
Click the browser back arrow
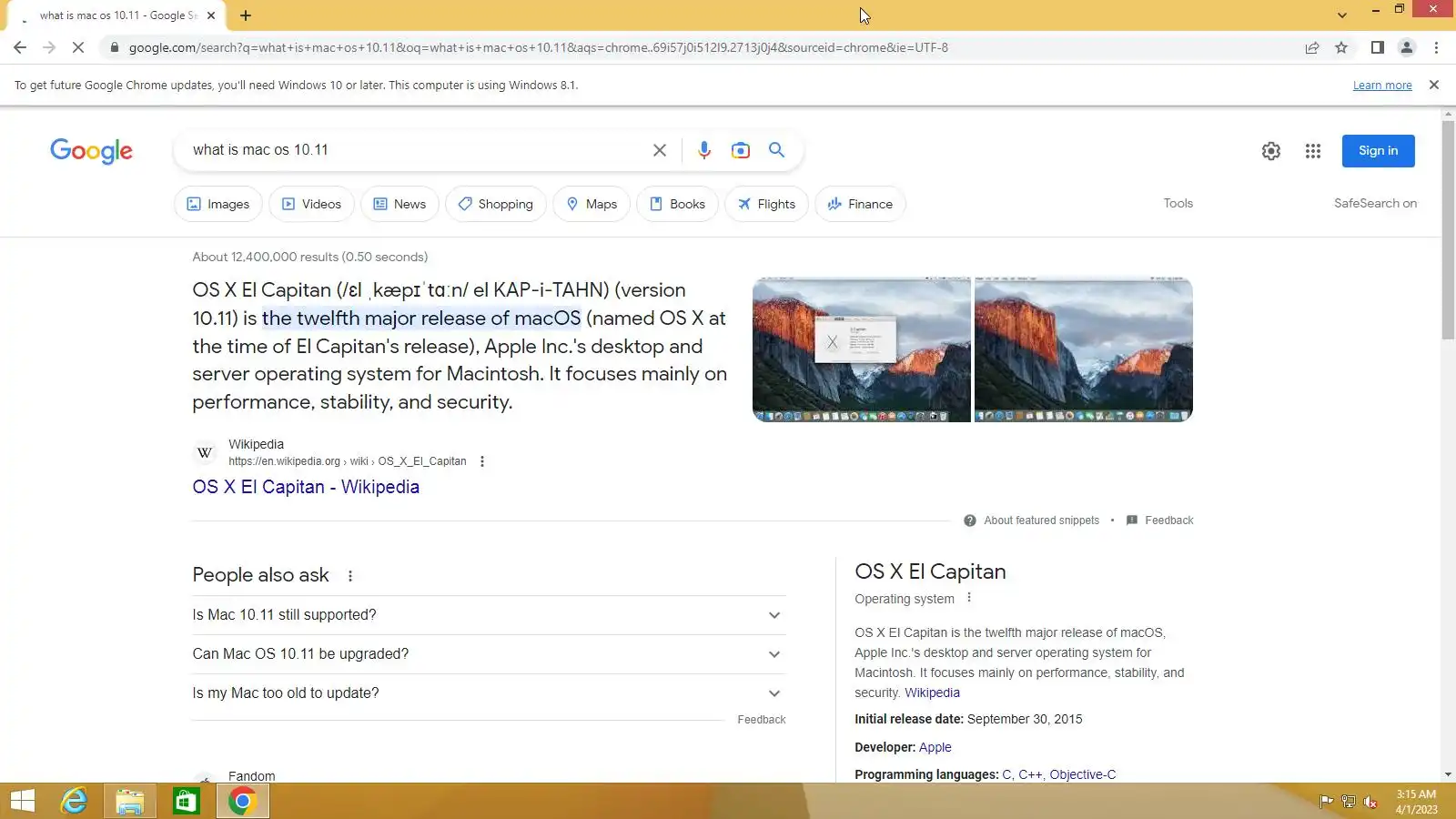pos(20,47)
